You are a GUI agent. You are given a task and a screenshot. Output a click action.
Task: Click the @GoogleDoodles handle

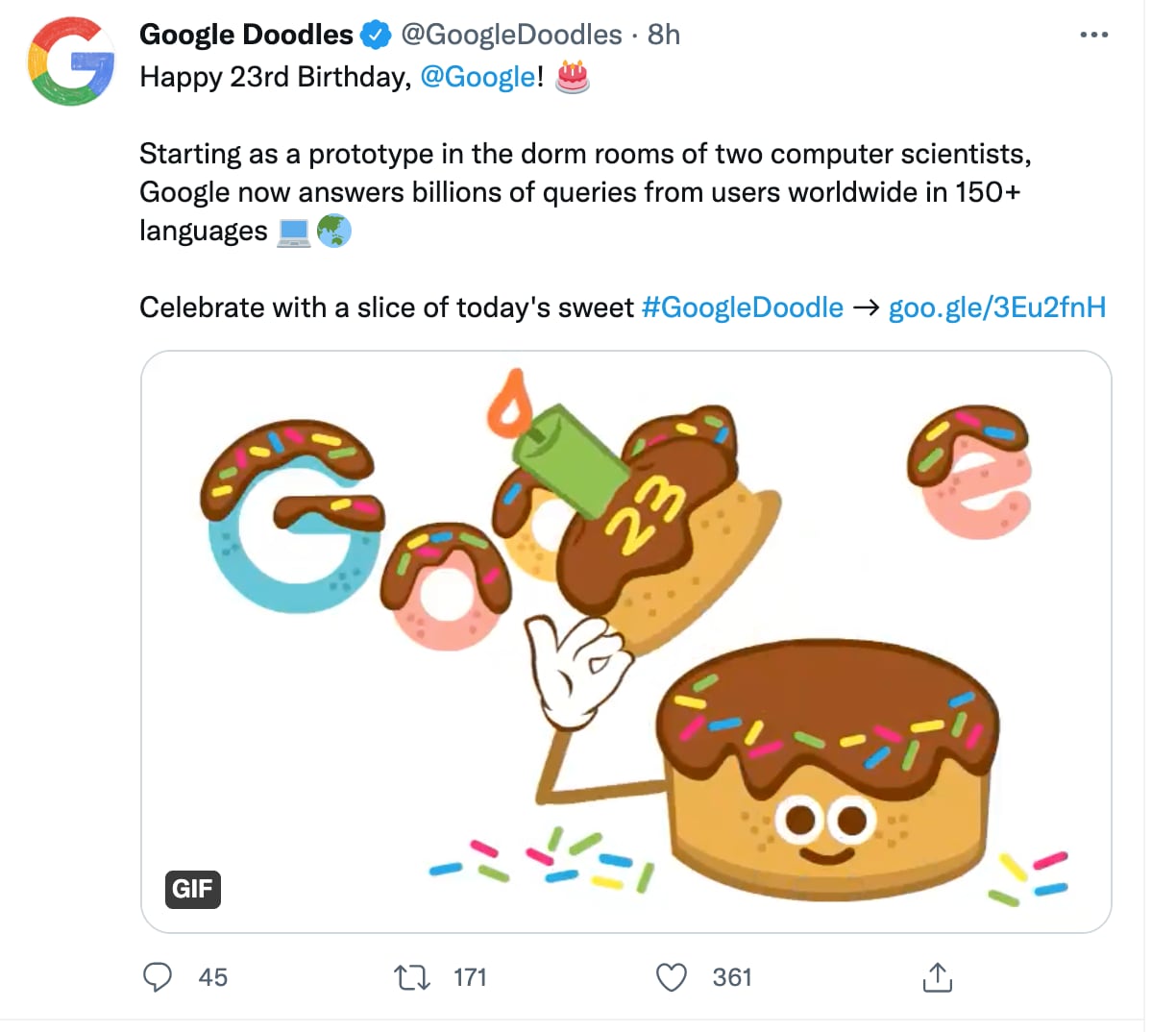coord(511,36)
